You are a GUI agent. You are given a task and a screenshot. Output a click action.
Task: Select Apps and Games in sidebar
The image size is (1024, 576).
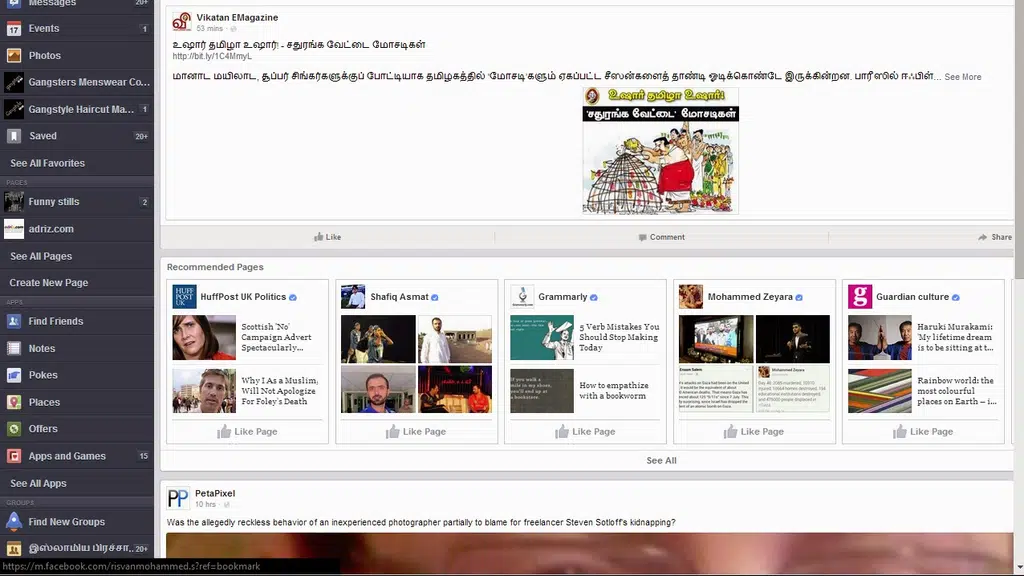point(77,456)
